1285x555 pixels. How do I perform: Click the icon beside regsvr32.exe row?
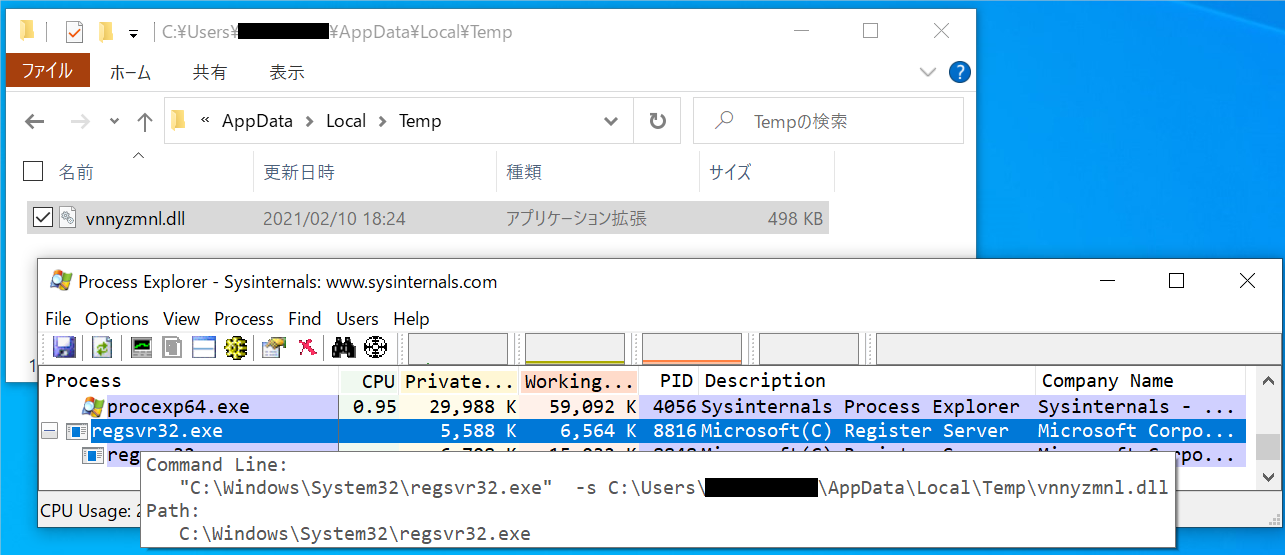click(77, 431)
